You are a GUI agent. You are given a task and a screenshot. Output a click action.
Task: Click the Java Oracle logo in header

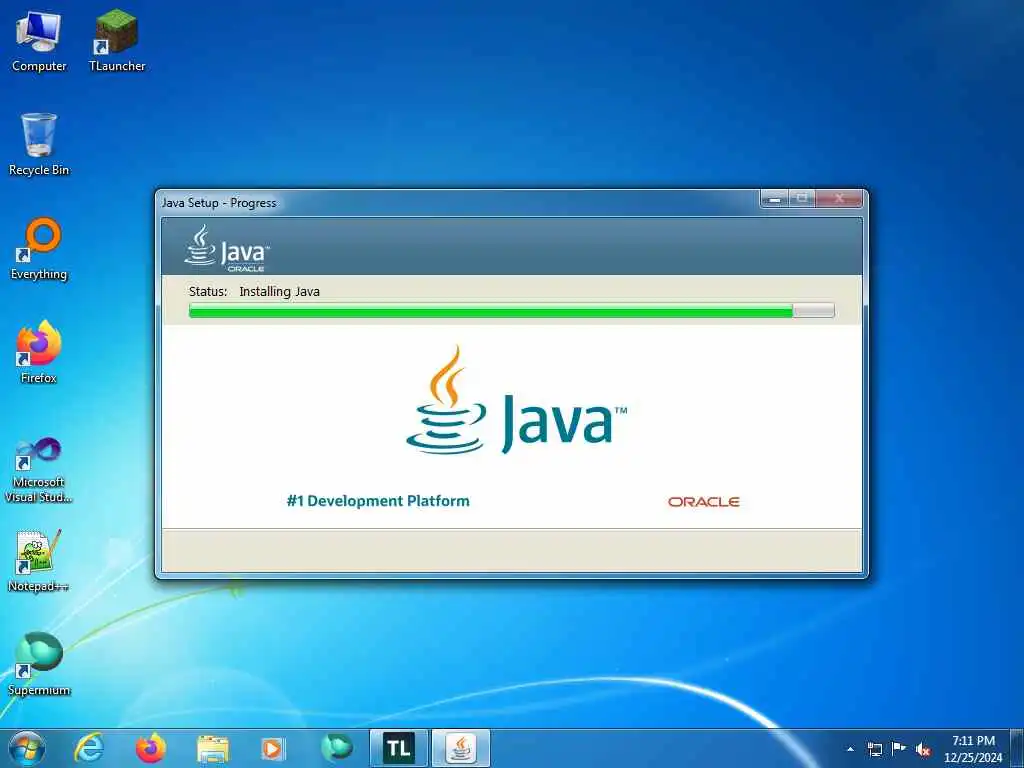click(227, 248)
